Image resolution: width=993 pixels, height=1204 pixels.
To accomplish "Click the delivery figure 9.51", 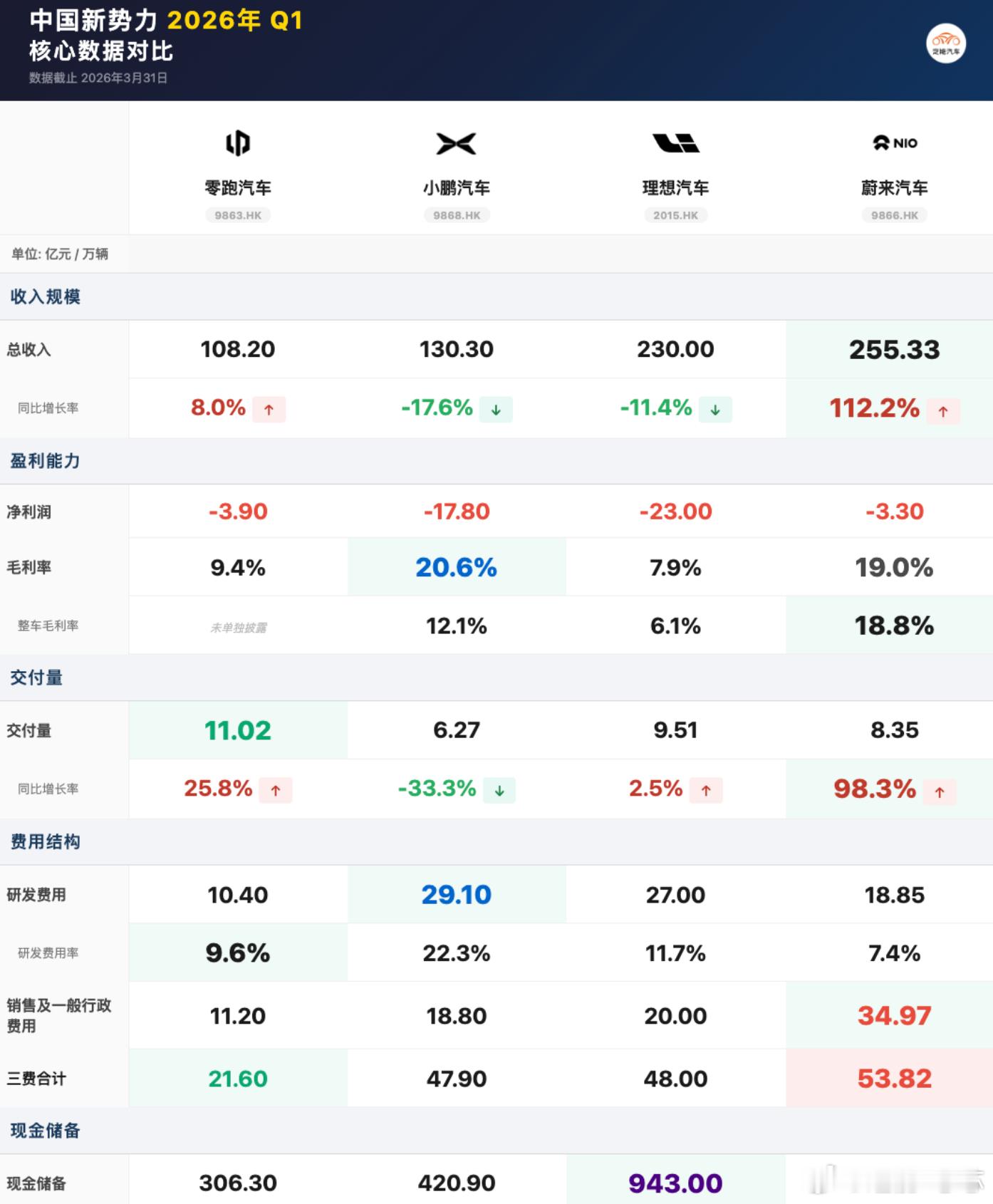I will click(x=675, y=730).
